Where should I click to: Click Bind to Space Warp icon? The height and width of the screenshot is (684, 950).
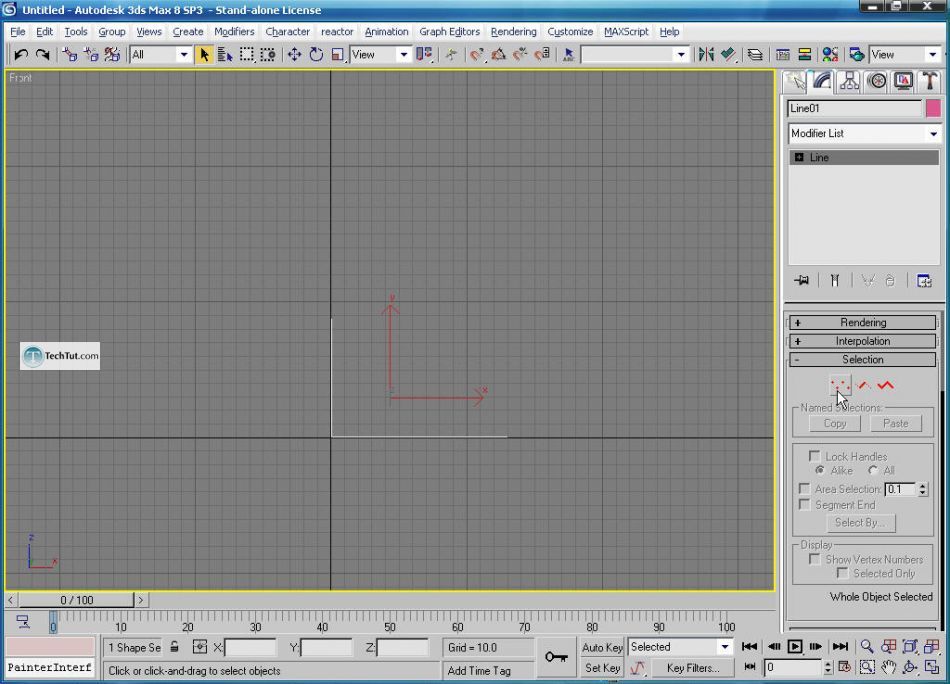[x=112, y=55]
